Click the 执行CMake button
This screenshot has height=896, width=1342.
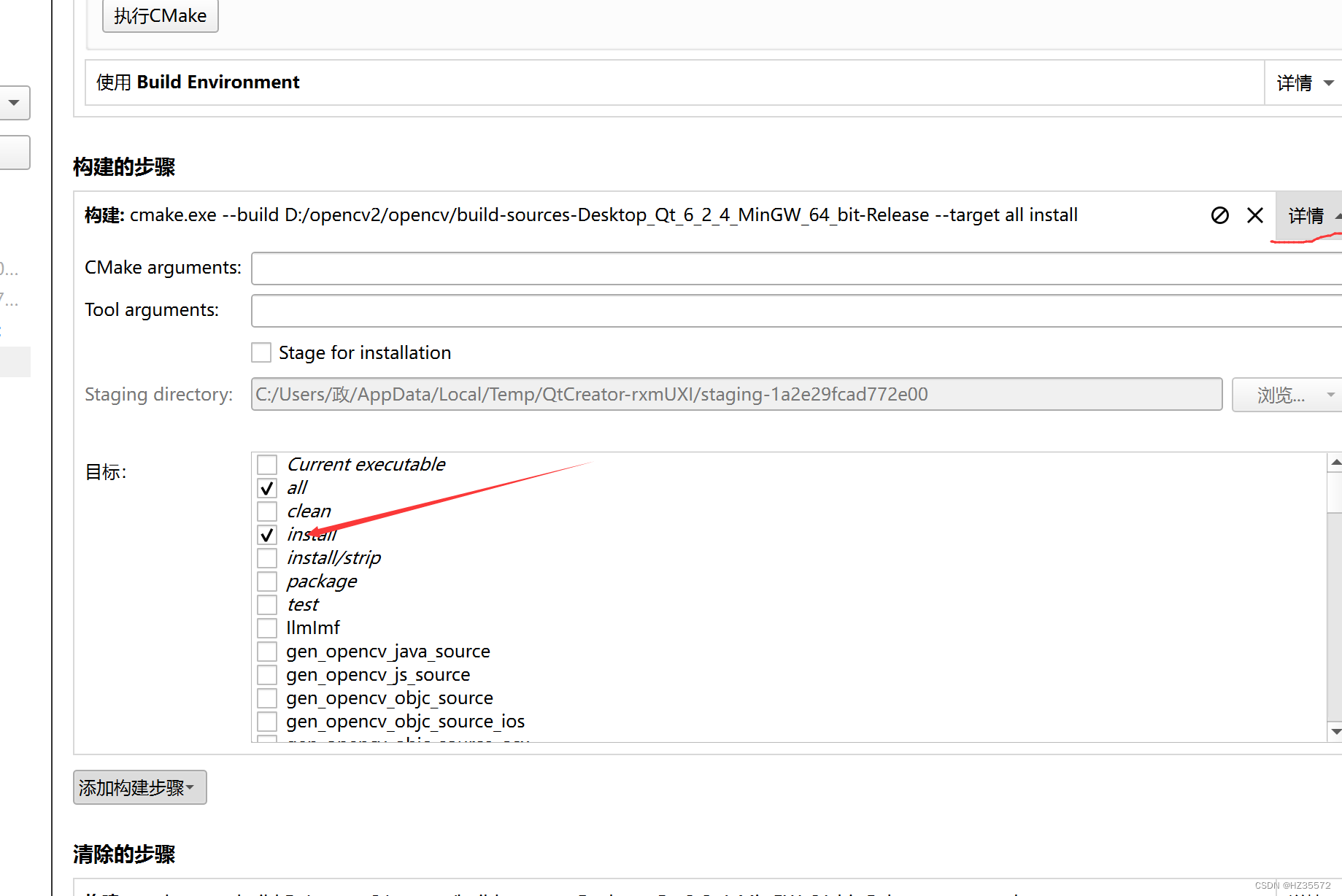point(160,15)
